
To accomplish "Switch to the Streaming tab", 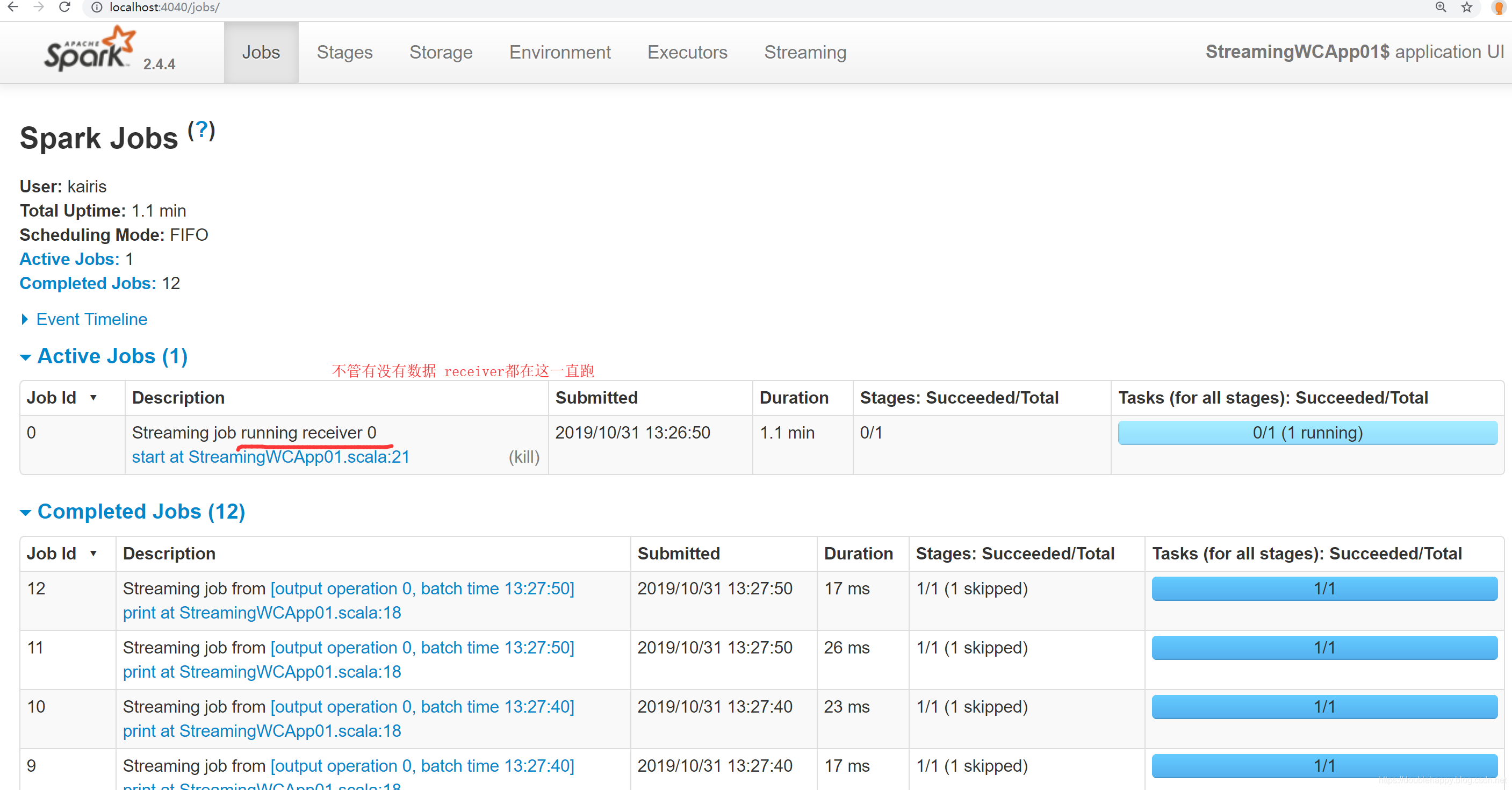I will point(805,52).
